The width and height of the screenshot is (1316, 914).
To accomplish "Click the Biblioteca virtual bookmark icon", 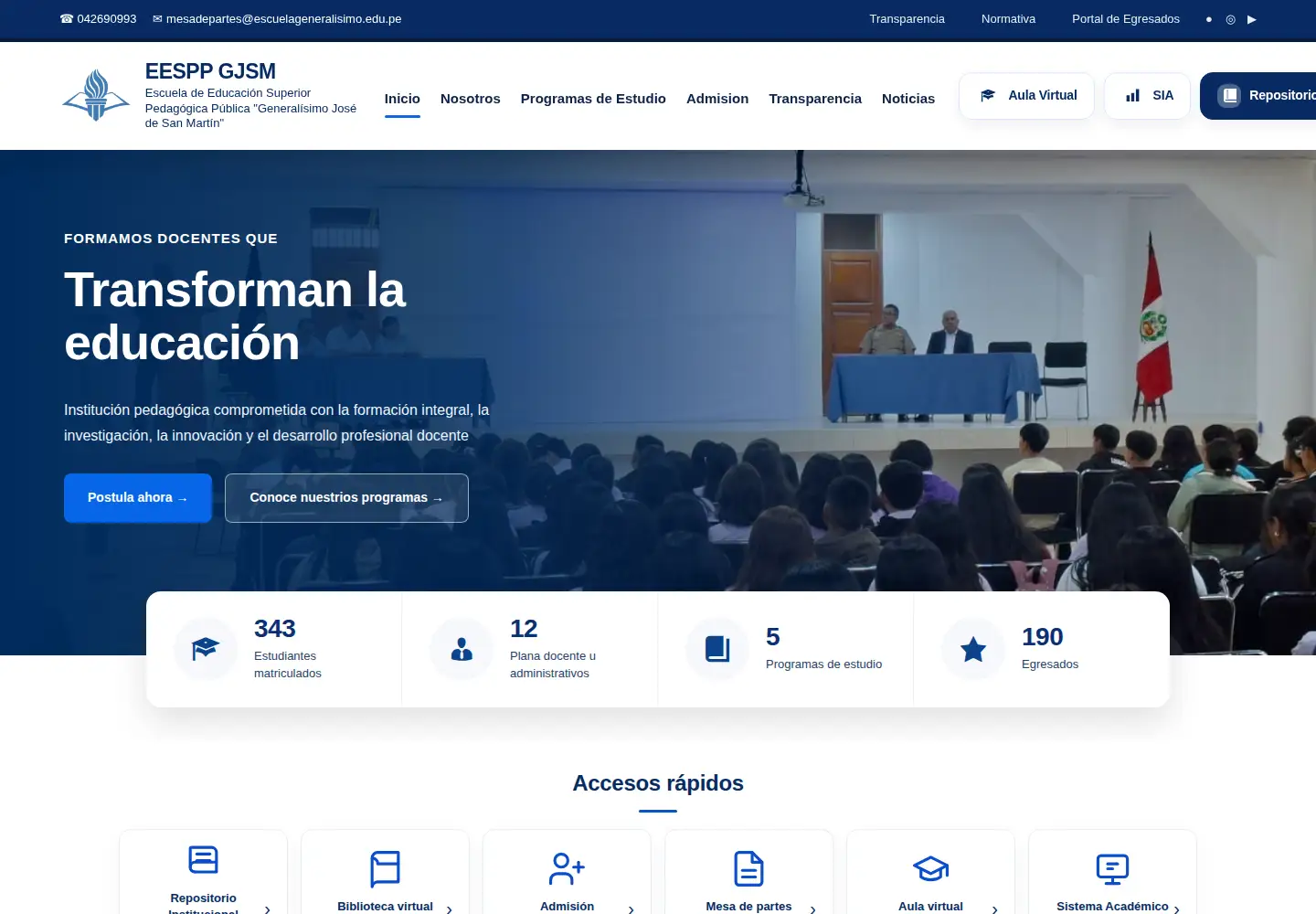I will [385, 868].
